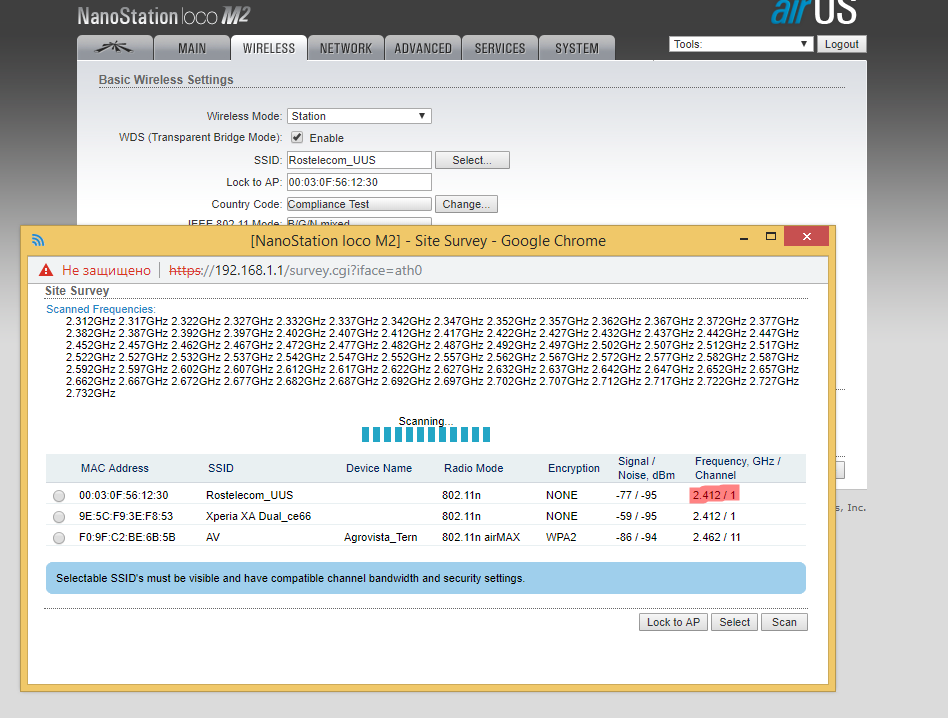The width and height of the screenshot is (948, 718).
Task: Click the -59 / -95 signal value
Action: 636,516
